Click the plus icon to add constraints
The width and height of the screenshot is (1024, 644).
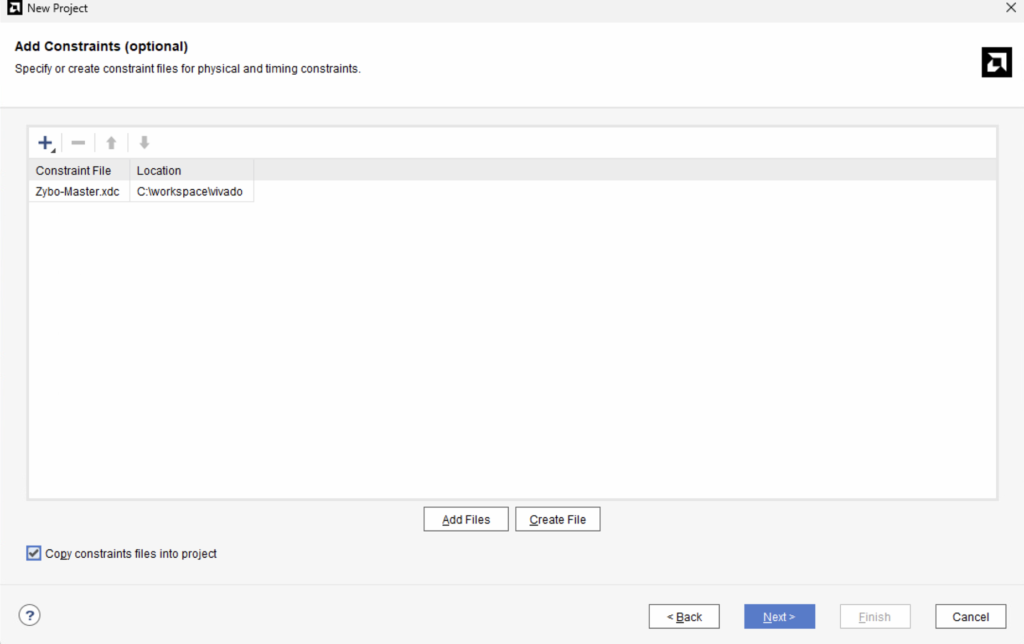pos(45,143)
